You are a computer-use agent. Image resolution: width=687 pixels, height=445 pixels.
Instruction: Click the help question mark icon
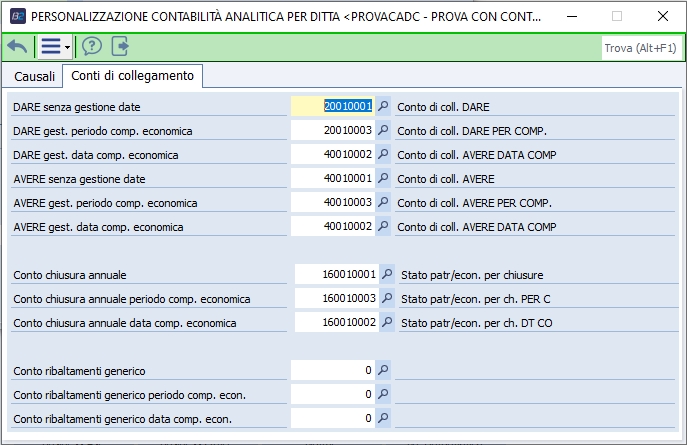[92, 47]
